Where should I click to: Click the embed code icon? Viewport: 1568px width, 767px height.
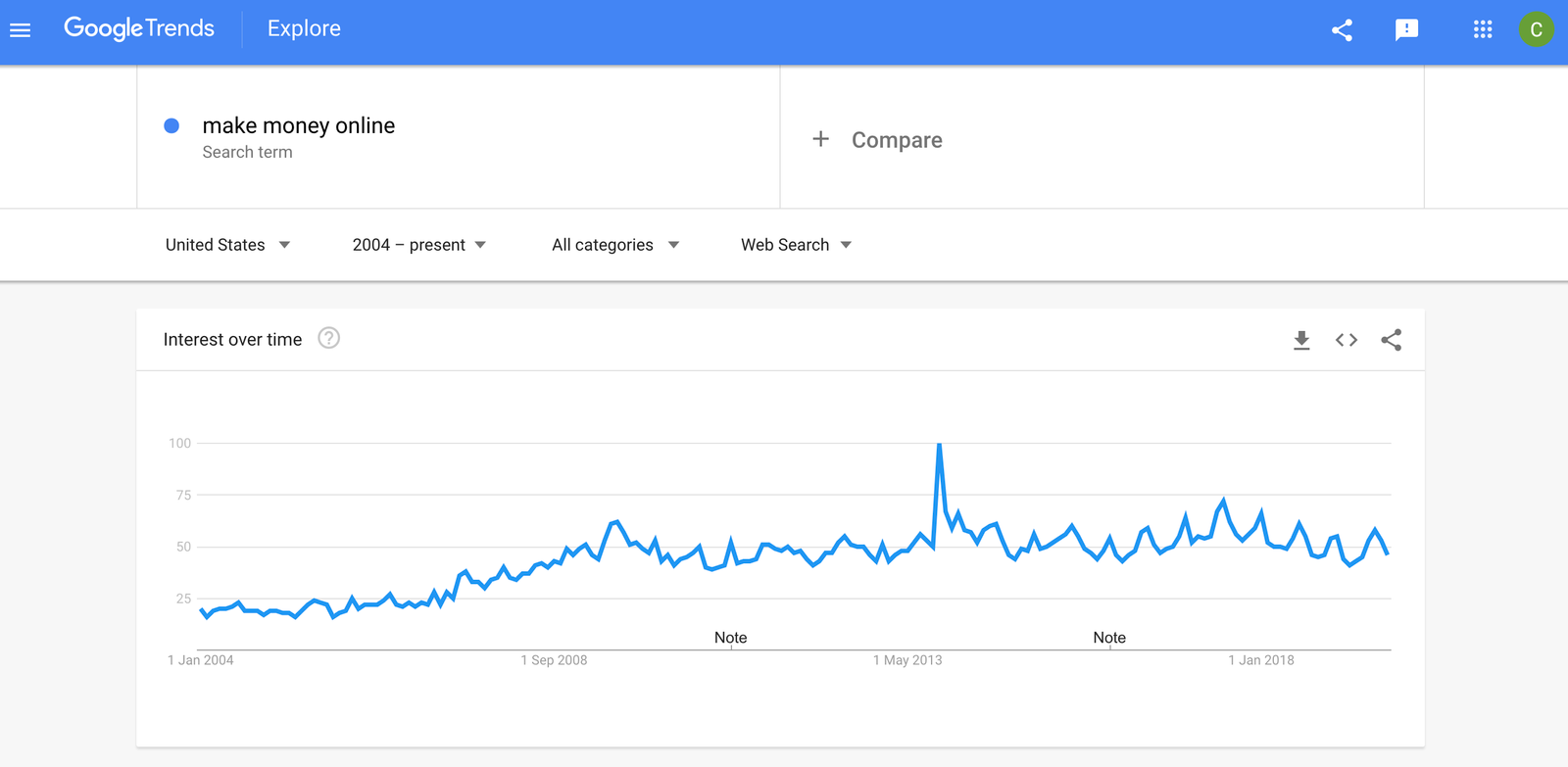[x=1347, y=340]
